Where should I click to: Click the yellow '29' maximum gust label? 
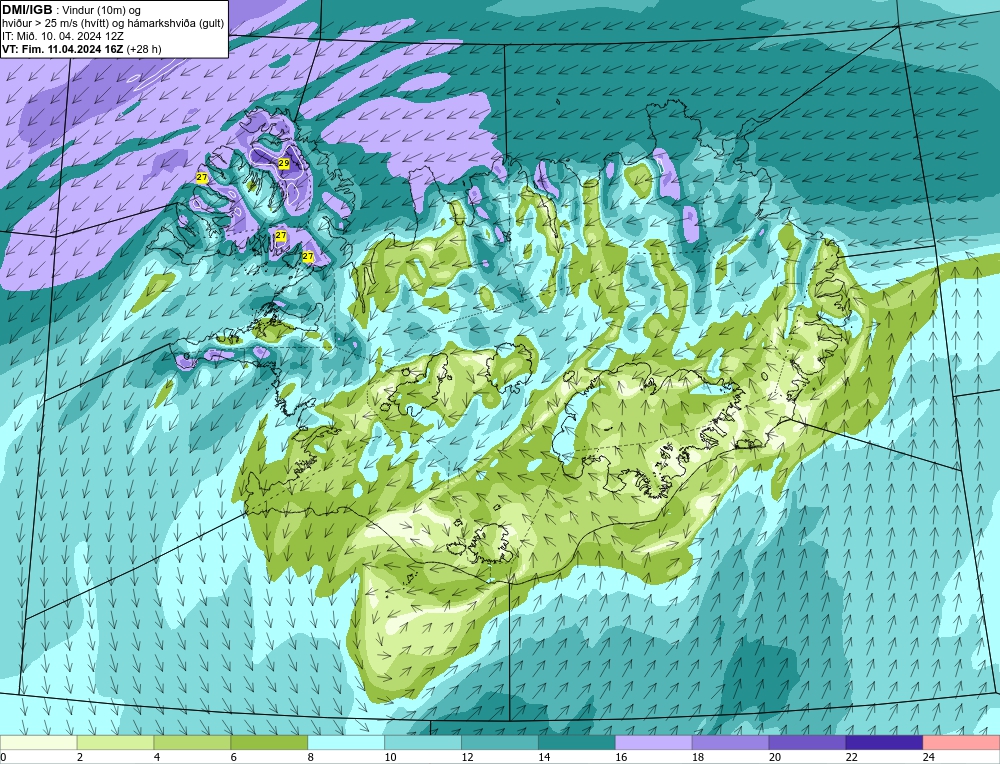pos(284,164)
